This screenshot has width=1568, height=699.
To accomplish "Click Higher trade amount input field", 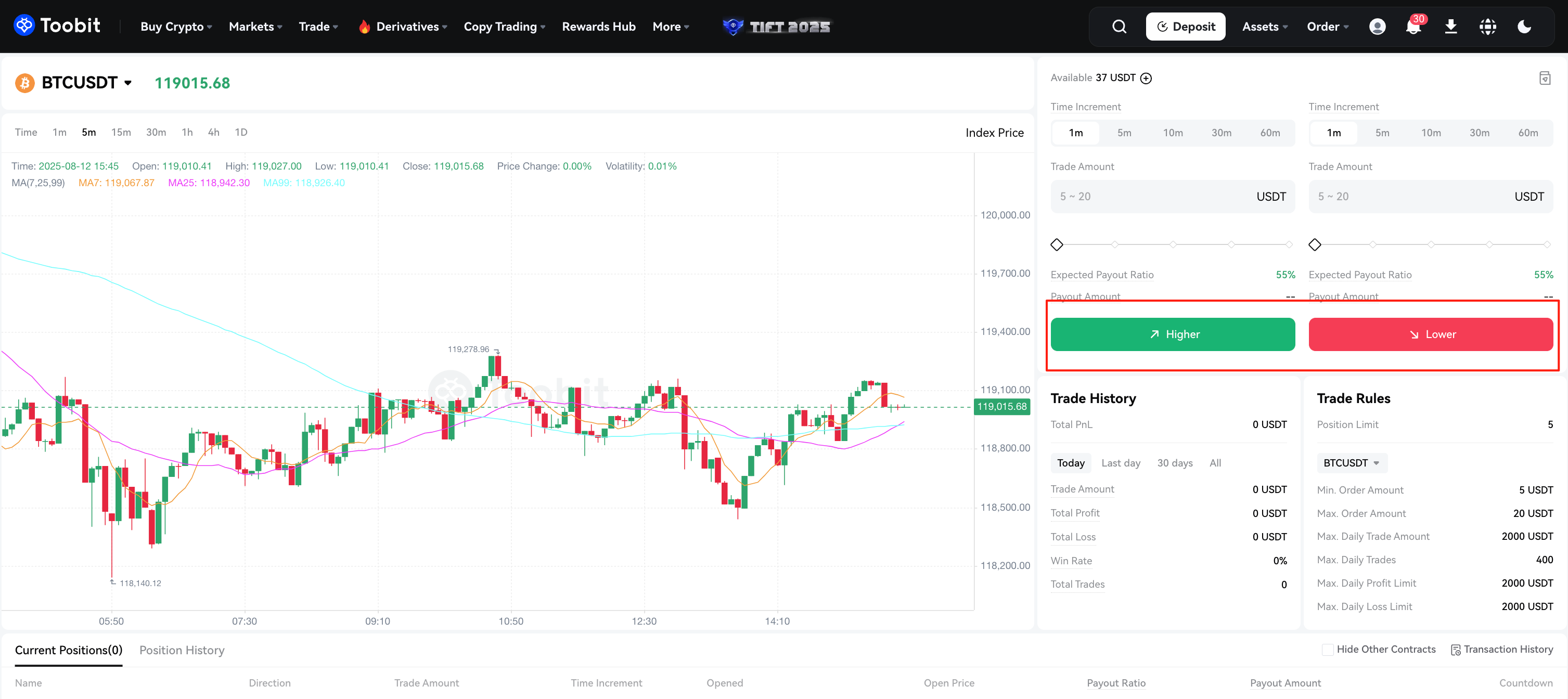I will coord(1172,196).
